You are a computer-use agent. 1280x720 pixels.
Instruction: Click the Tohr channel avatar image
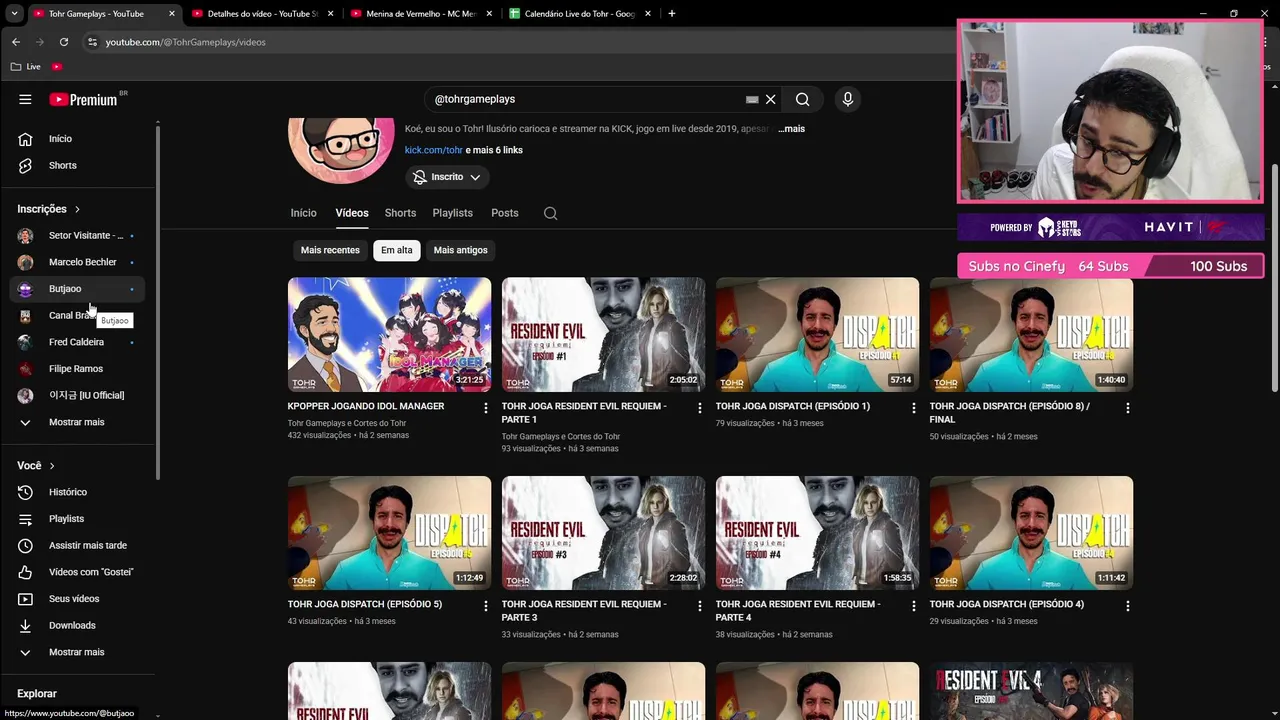coord(341,150)
